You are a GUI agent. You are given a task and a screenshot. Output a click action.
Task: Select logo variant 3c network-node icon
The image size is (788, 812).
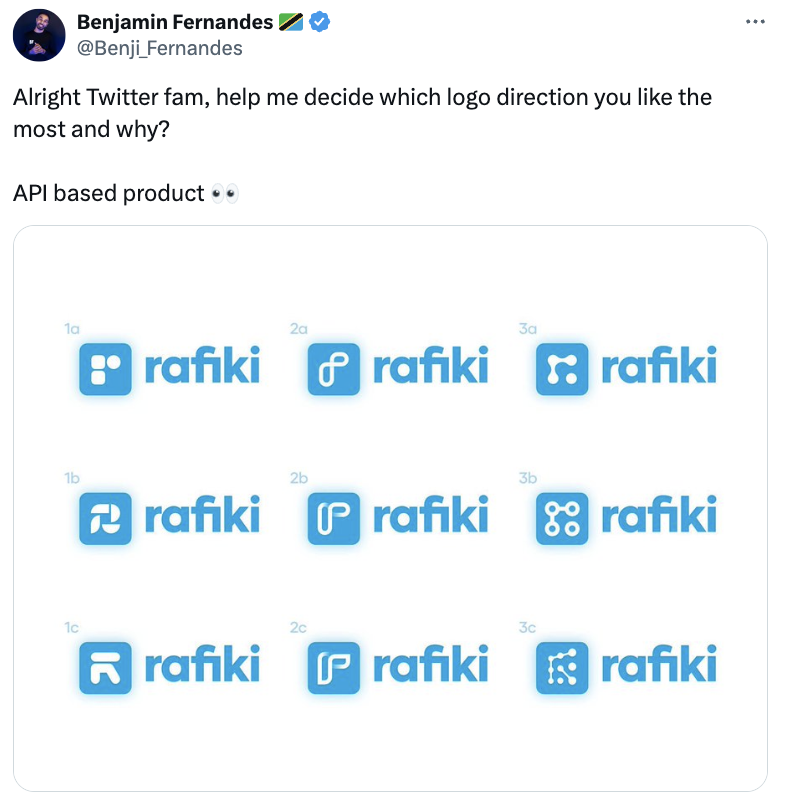click(x=561, y=667)
